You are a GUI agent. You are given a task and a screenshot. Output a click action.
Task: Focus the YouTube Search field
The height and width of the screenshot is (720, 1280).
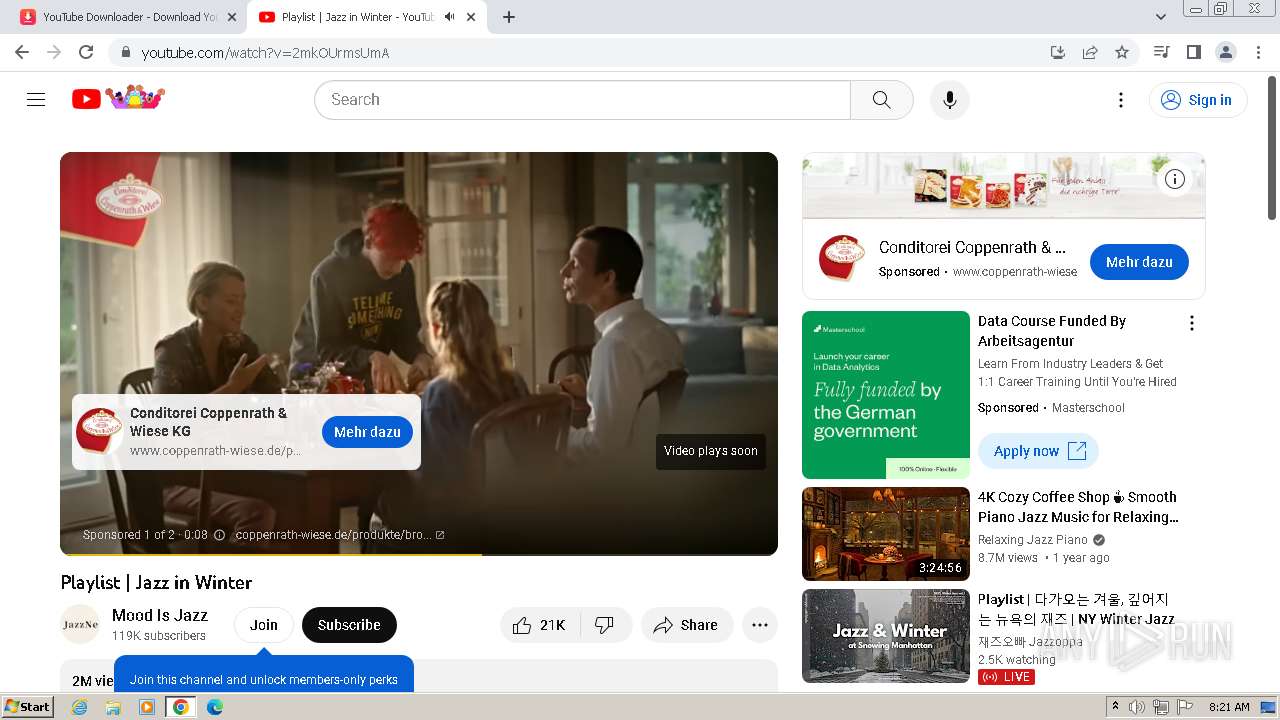(x=582, y=99)
